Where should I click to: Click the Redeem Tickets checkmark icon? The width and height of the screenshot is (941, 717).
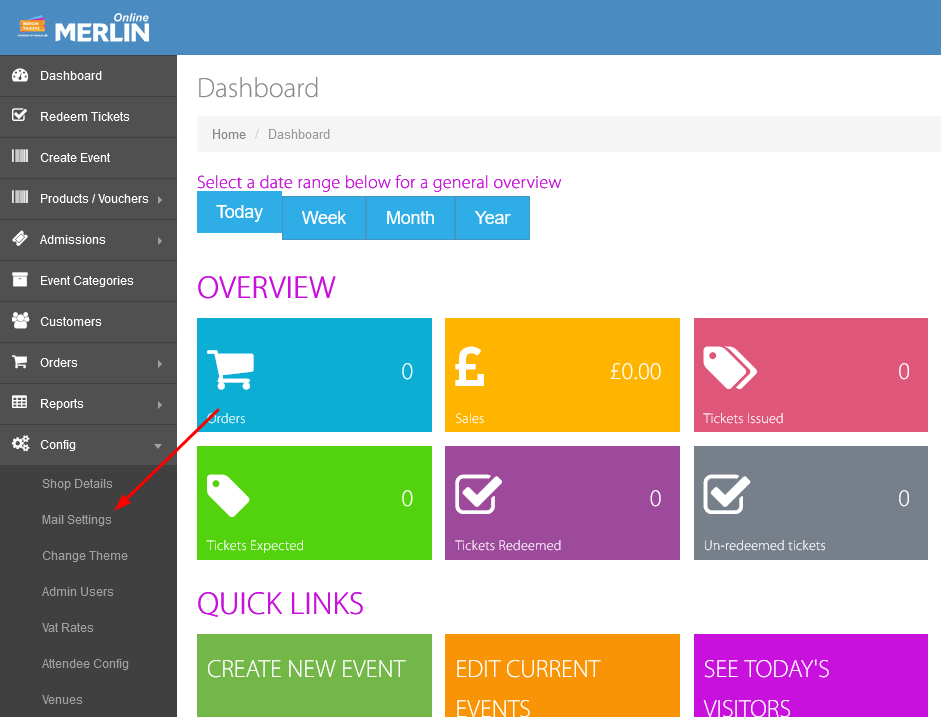click(22, 117)
